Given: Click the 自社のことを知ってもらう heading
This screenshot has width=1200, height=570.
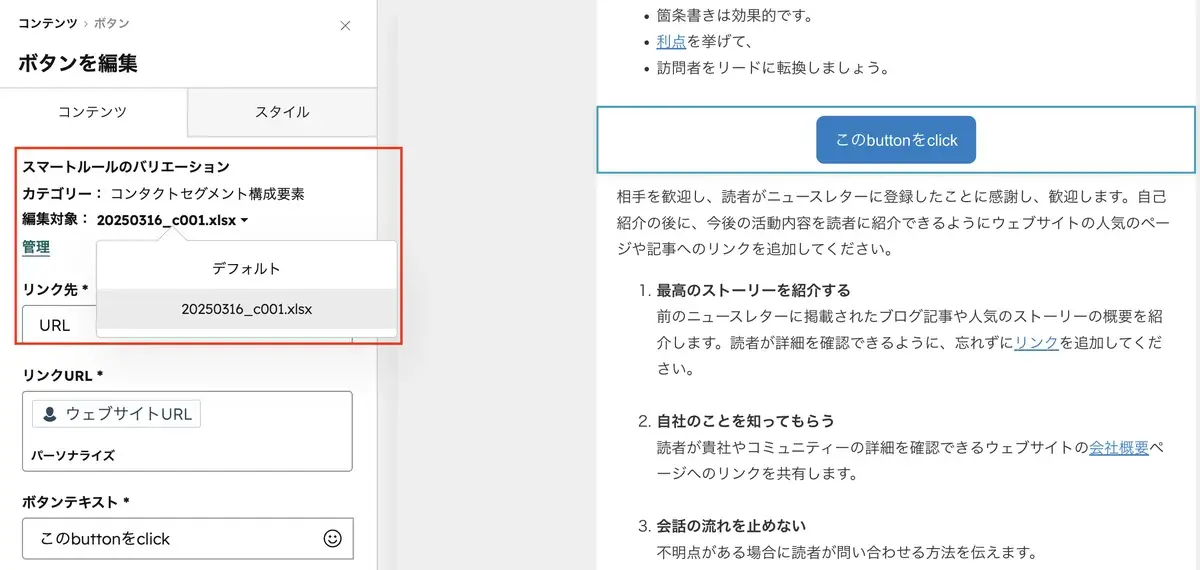Looking at the screenshot, I should pyautogui.click(x=745, y=421).
